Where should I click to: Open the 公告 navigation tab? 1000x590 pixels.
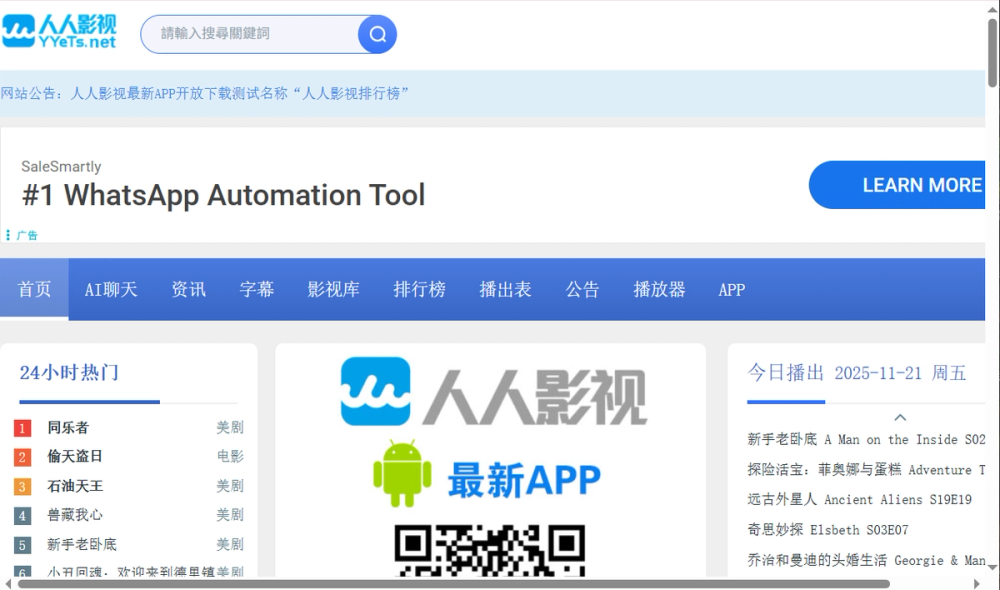pos(582,290)
